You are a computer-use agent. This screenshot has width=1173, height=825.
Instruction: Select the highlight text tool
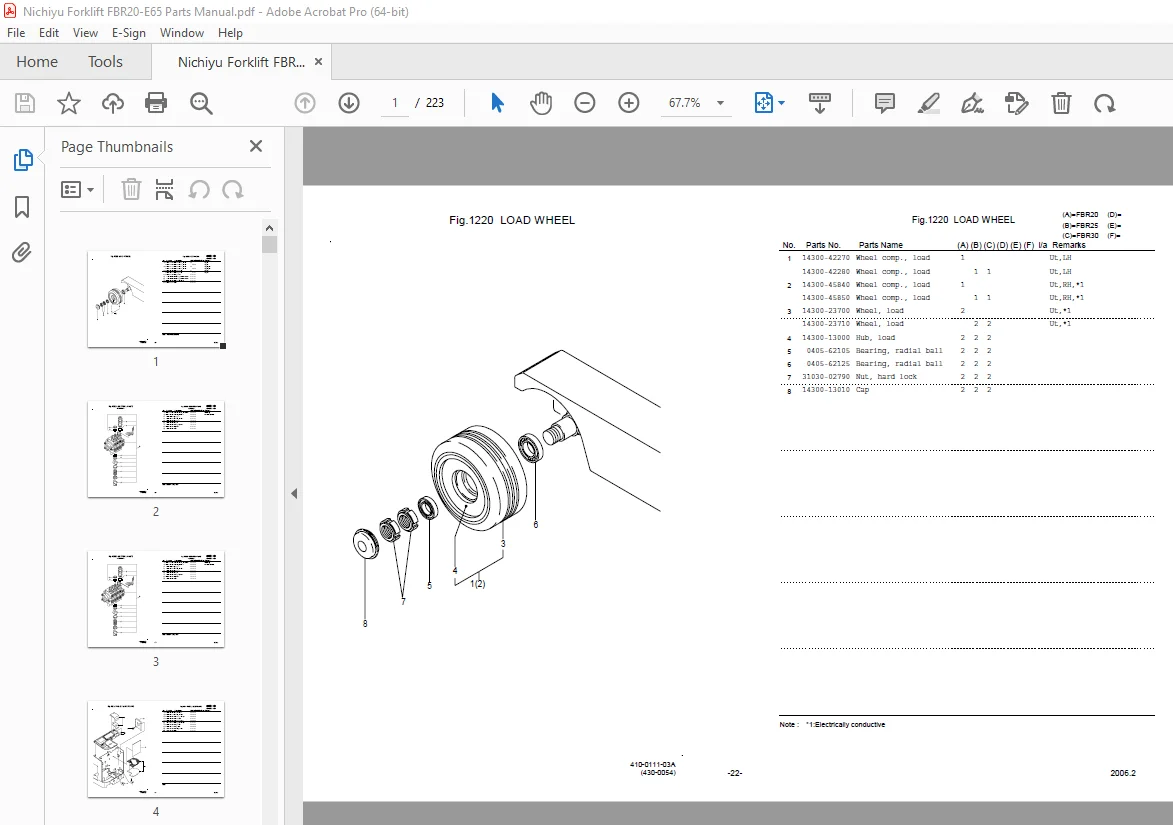[x=928, y=103]
